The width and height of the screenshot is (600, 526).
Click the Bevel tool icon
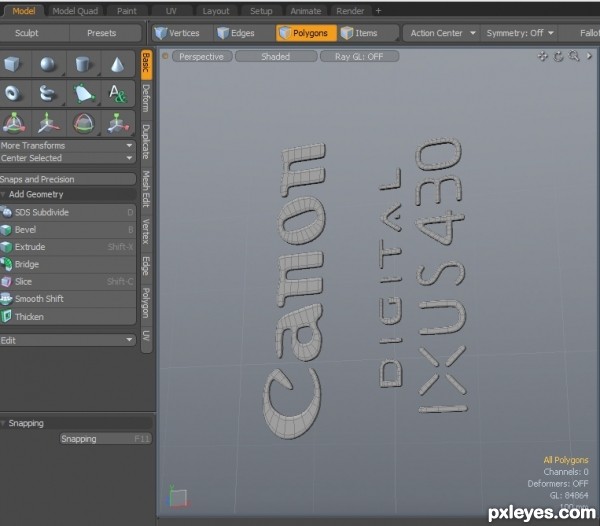click(6, 230)
